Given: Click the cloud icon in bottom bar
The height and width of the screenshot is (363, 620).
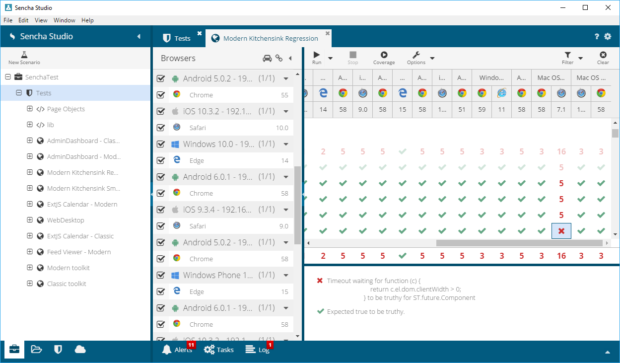Looking at the screenshot, I should click(x=80, y=349).
